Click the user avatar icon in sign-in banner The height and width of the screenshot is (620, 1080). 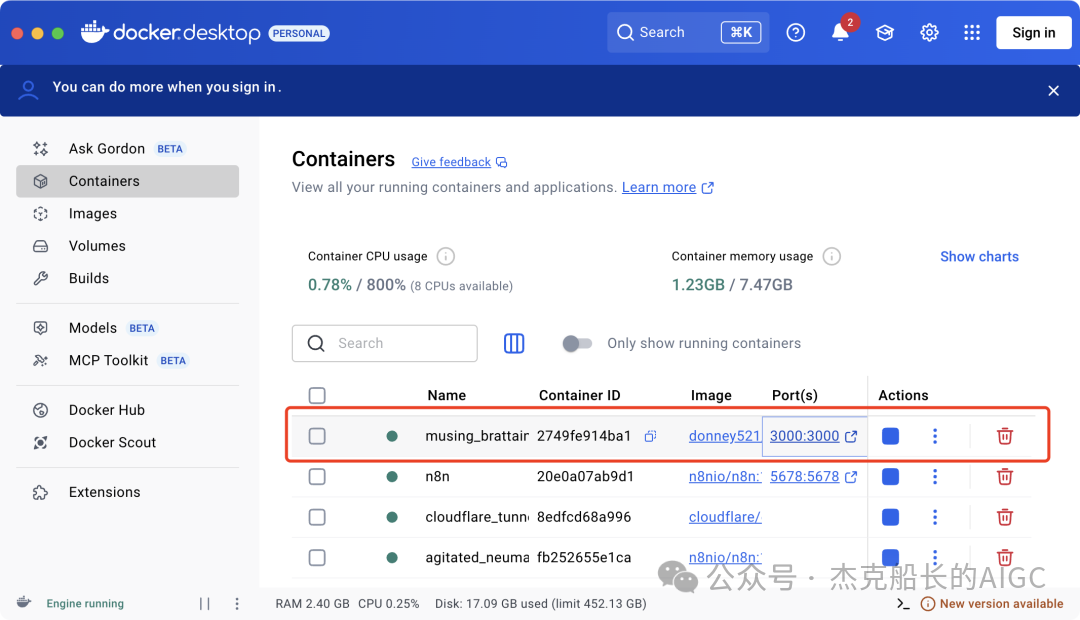[x=28, y=90]
